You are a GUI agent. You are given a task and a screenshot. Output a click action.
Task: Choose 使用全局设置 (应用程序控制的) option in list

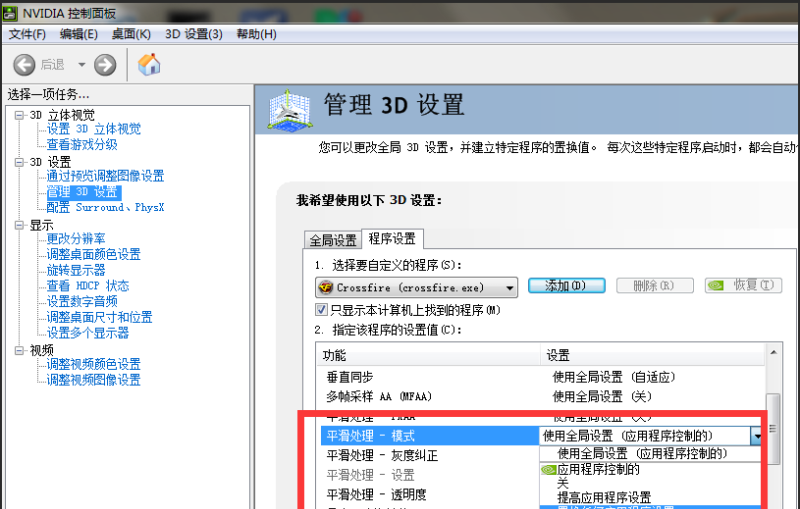[x=651, y=453]
